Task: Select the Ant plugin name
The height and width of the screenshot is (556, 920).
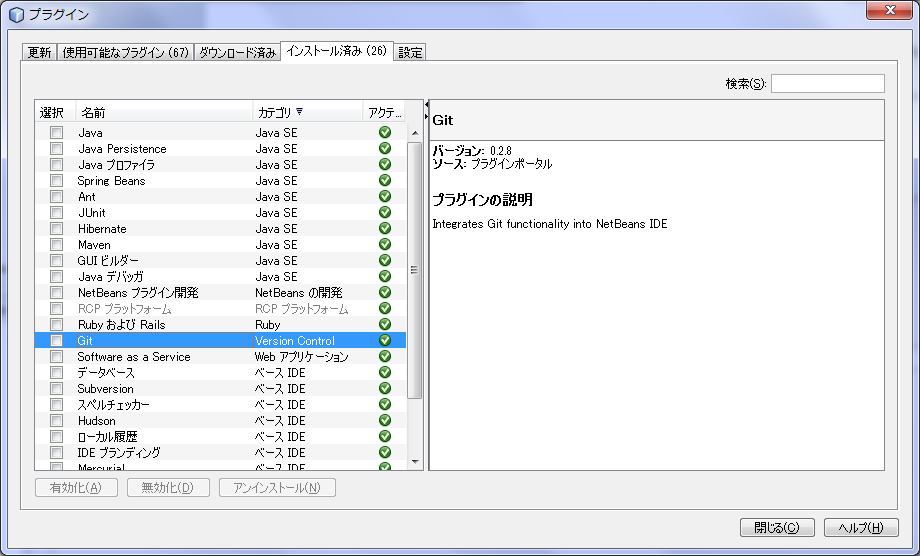Action: point(86,196)
